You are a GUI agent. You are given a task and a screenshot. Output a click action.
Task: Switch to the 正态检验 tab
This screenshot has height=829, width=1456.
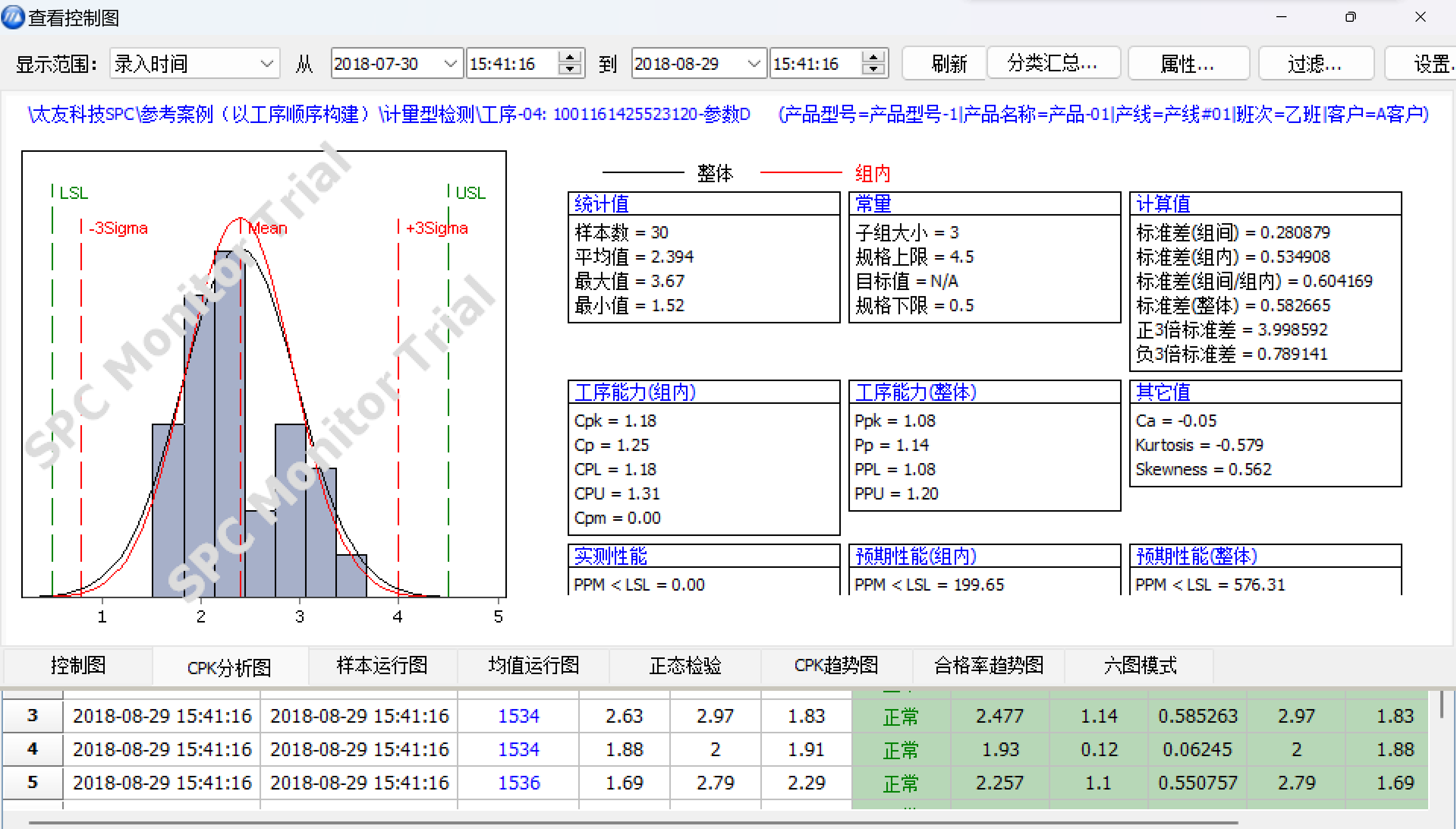pos(684,665)
